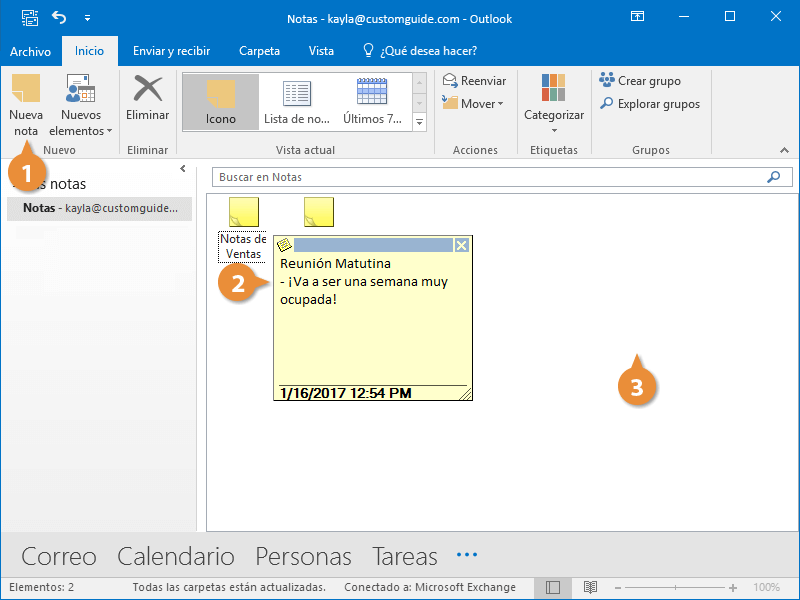The image size is (800, 600).
Task: Toggle reading view in status bar
Action: [x=590, y=587]
